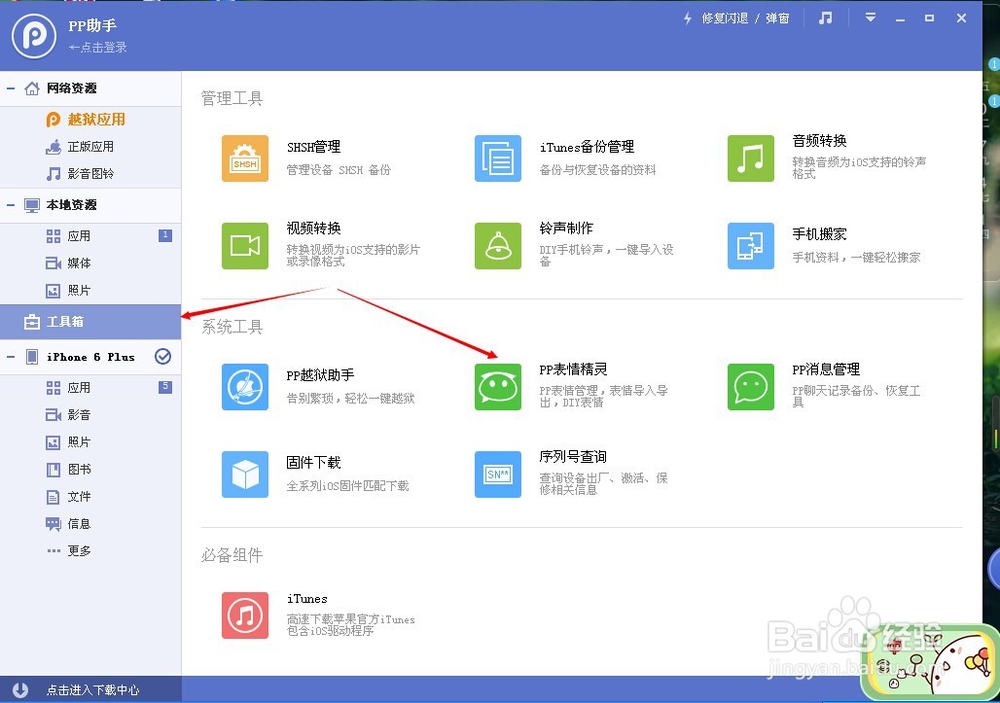Open the title bar dropdown menu arrow
1000x703 pixels.
tap(871, 18)
